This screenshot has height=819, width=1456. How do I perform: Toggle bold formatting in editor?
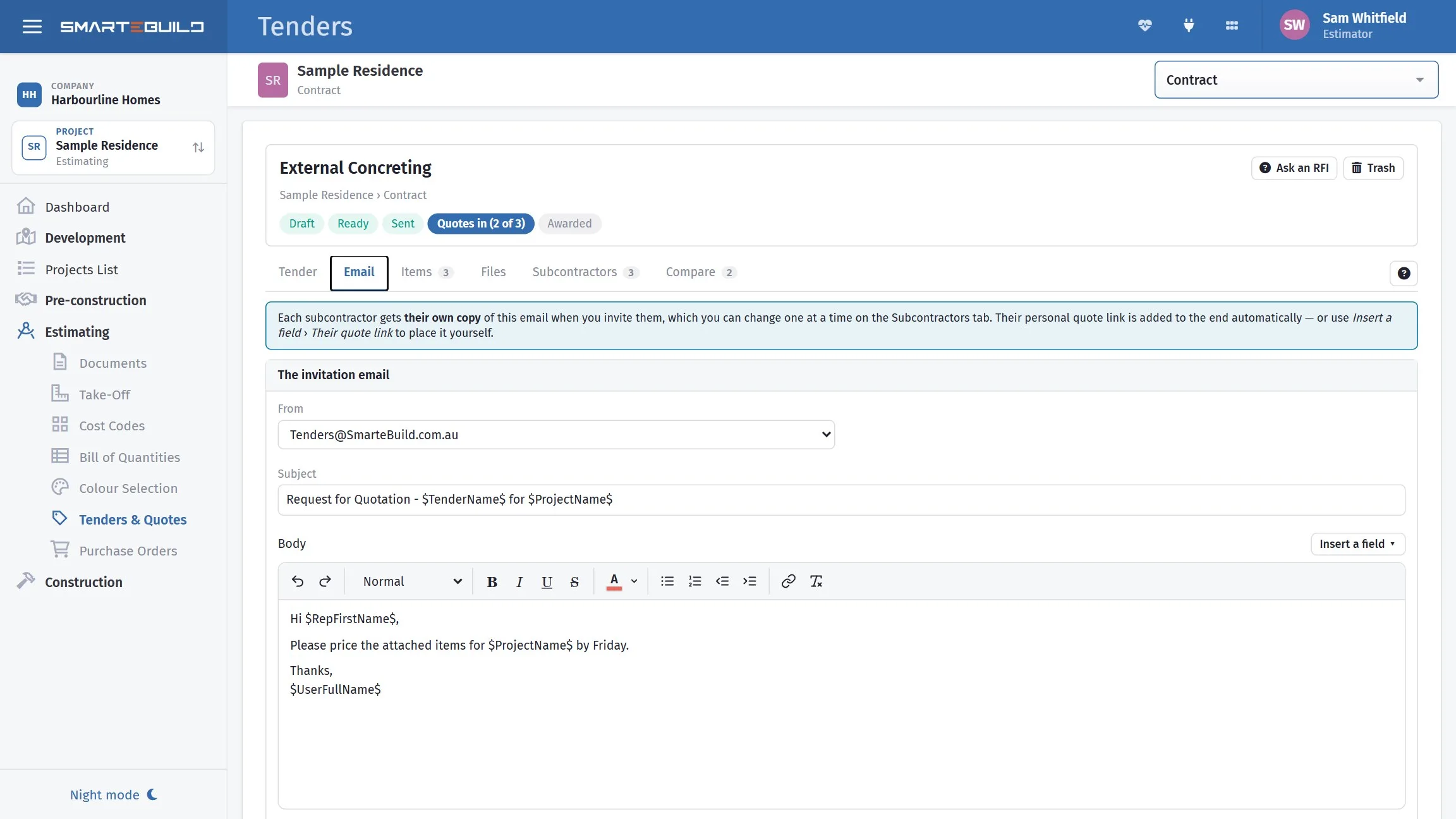click(x=492, y=582)
